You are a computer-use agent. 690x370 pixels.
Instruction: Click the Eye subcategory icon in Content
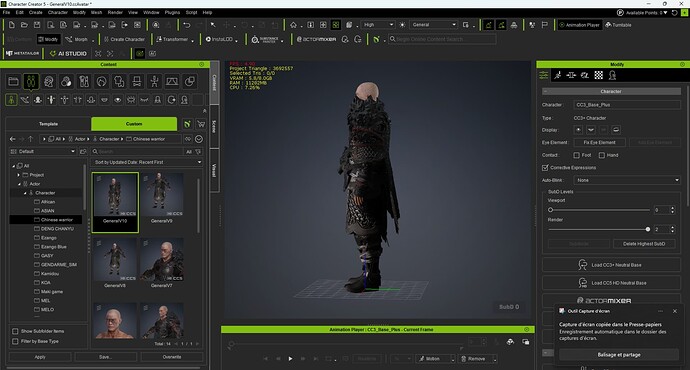[x=117, y=100]
